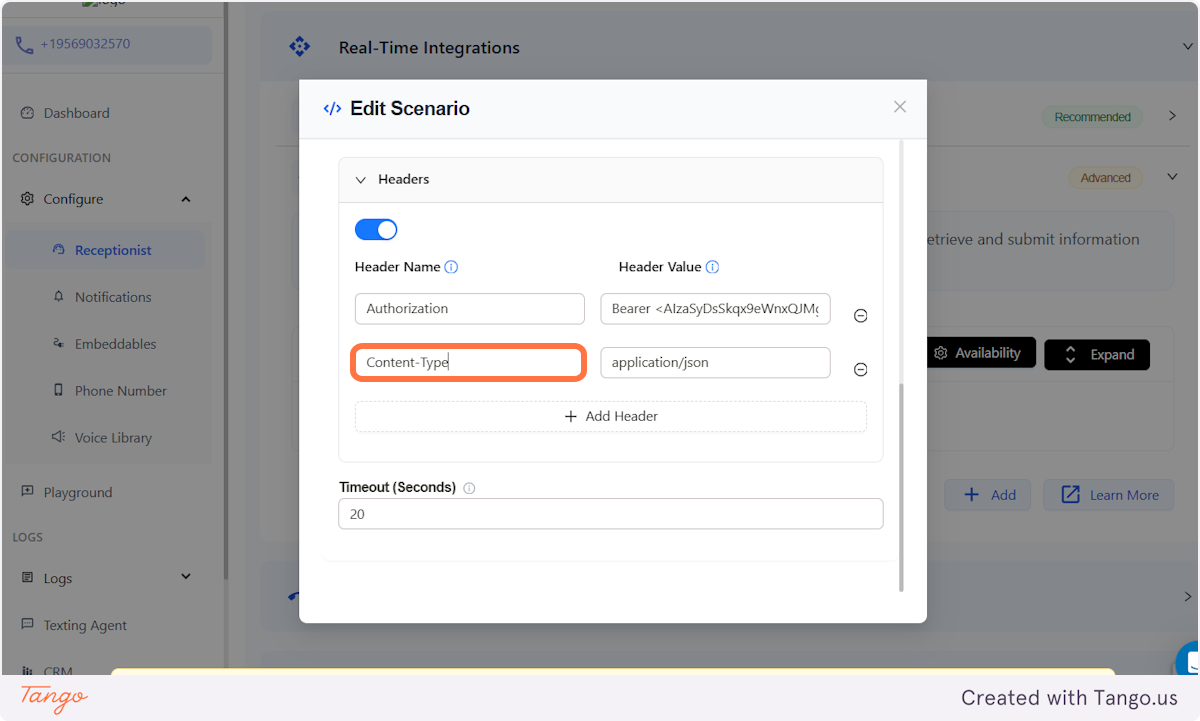Click the info icon beside Header Value
Image resolution: width=1200 pixels, height=721 pixels.
pyautogui.click(x=711, y=267)
